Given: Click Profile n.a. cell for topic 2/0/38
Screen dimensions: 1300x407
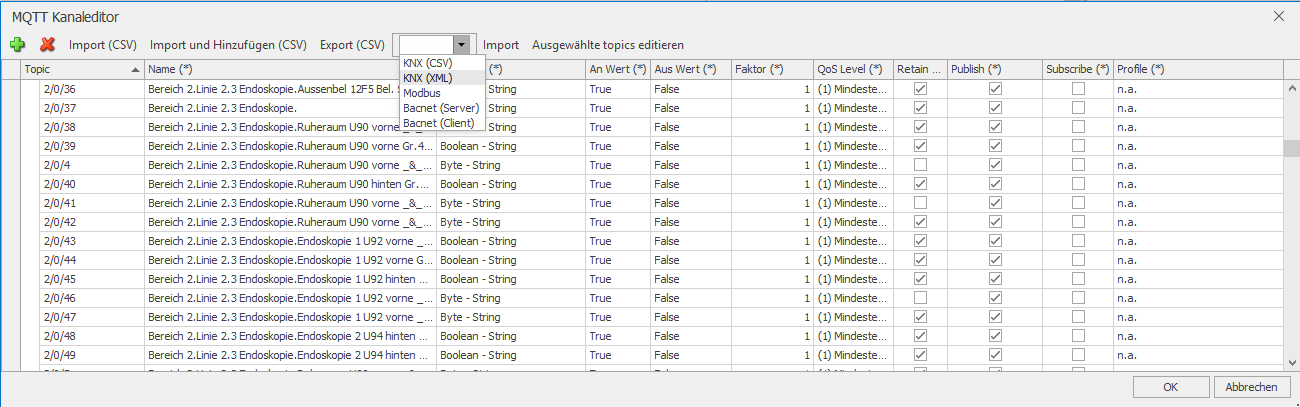Looking at the screenshot, I should click(1198, 127).
